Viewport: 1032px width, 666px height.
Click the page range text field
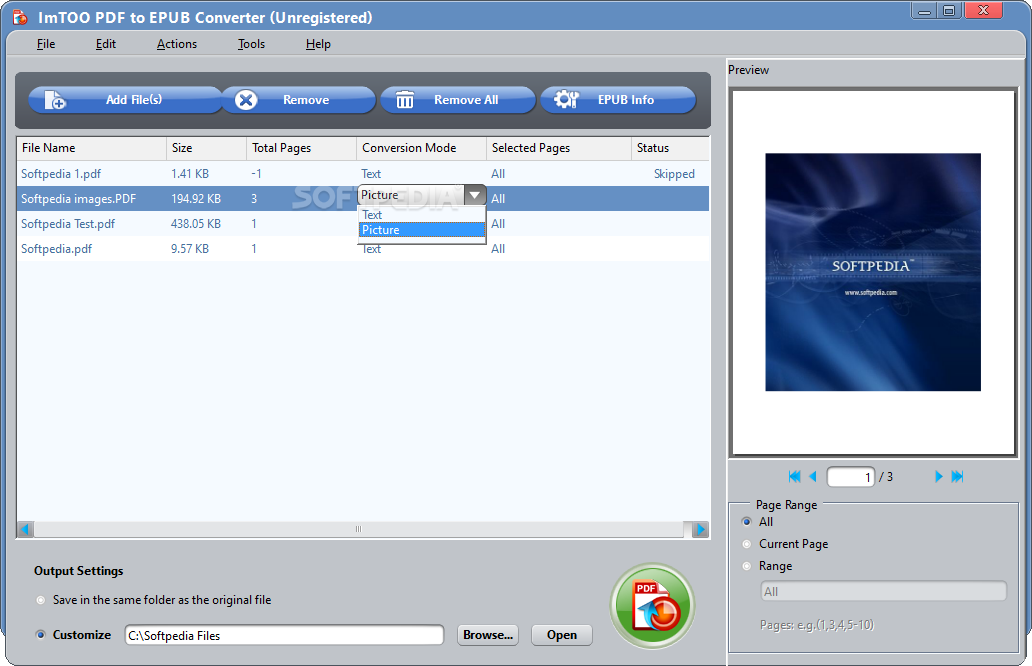pyautogui.click(x=883, y=591)
